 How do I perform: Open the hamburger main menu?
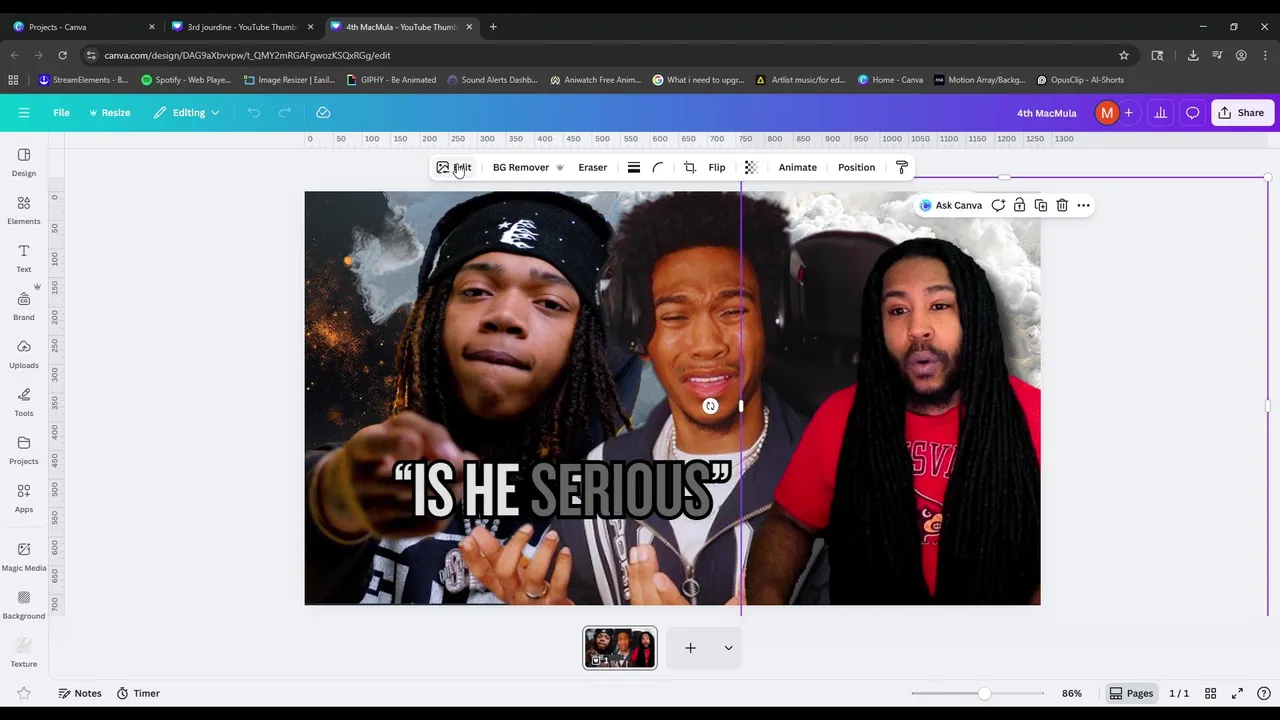[x=24, y=113]
